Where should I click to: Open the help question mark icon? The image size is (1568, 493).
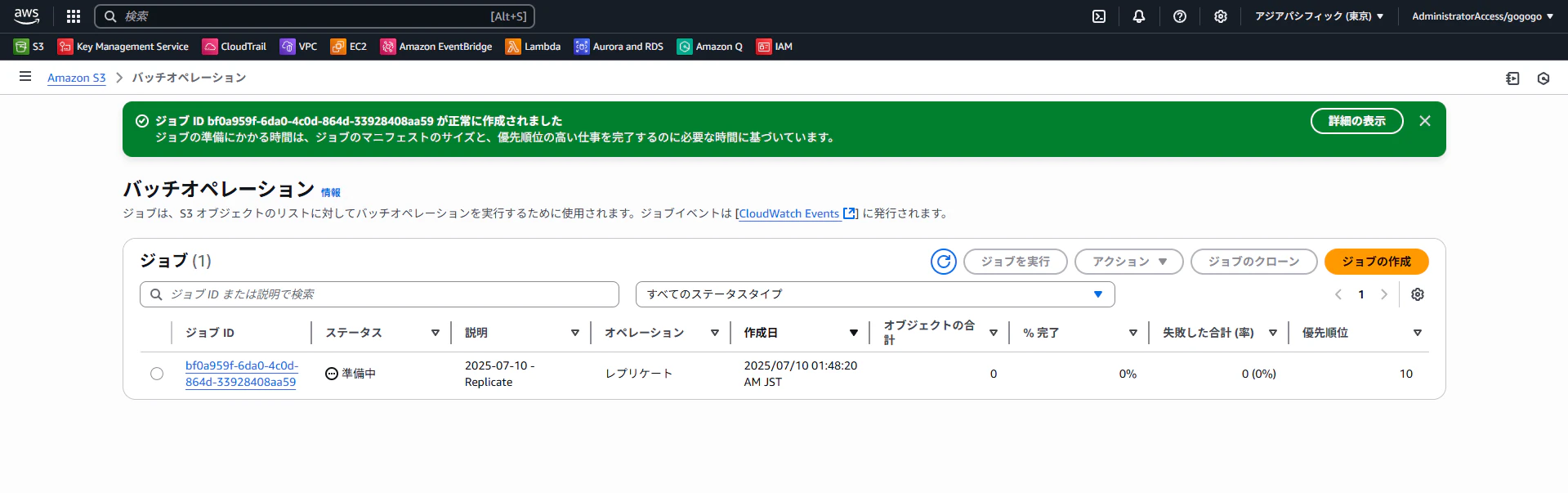[x=1180, y=16]
